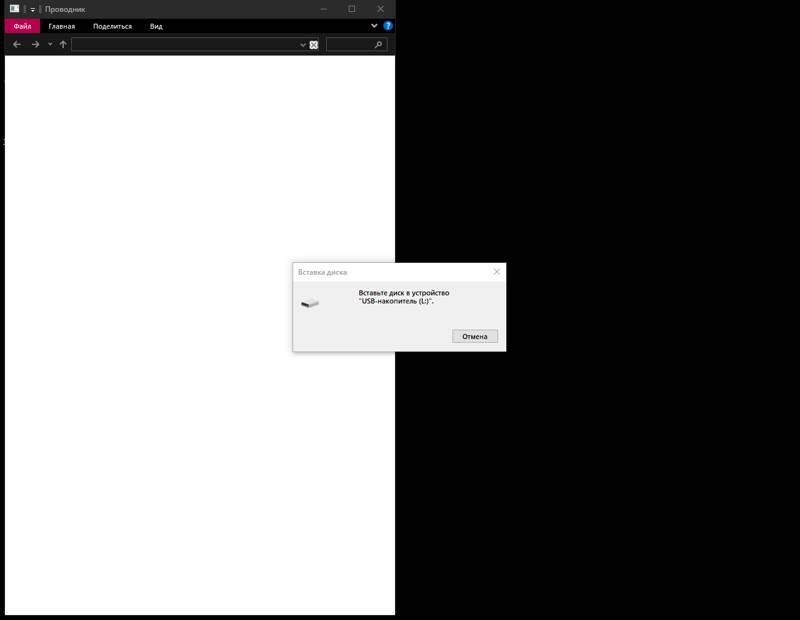Open Help with the blue question icon

click(388, 25)
